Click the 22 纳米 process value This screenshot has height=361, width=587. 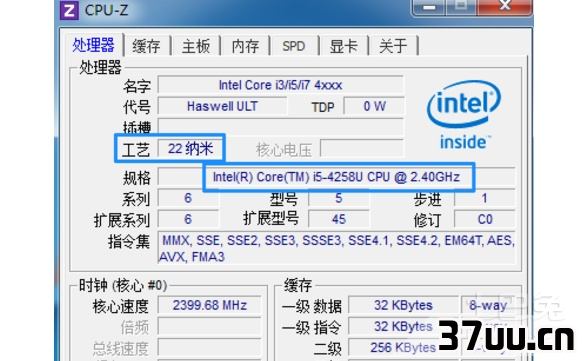(190, 149)
